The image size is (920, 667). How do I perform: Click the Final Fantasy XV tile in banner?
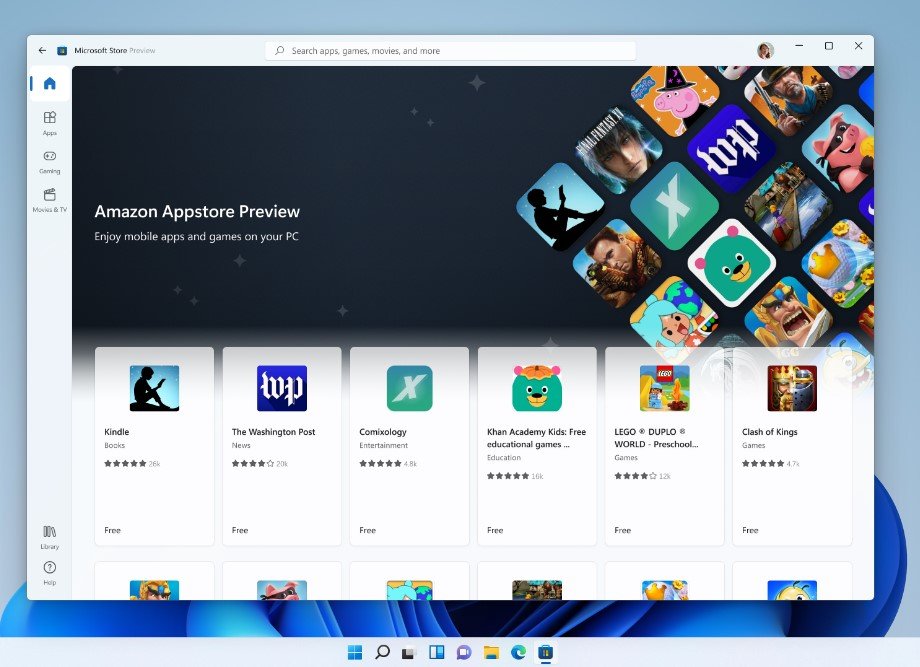coord(618,150)
